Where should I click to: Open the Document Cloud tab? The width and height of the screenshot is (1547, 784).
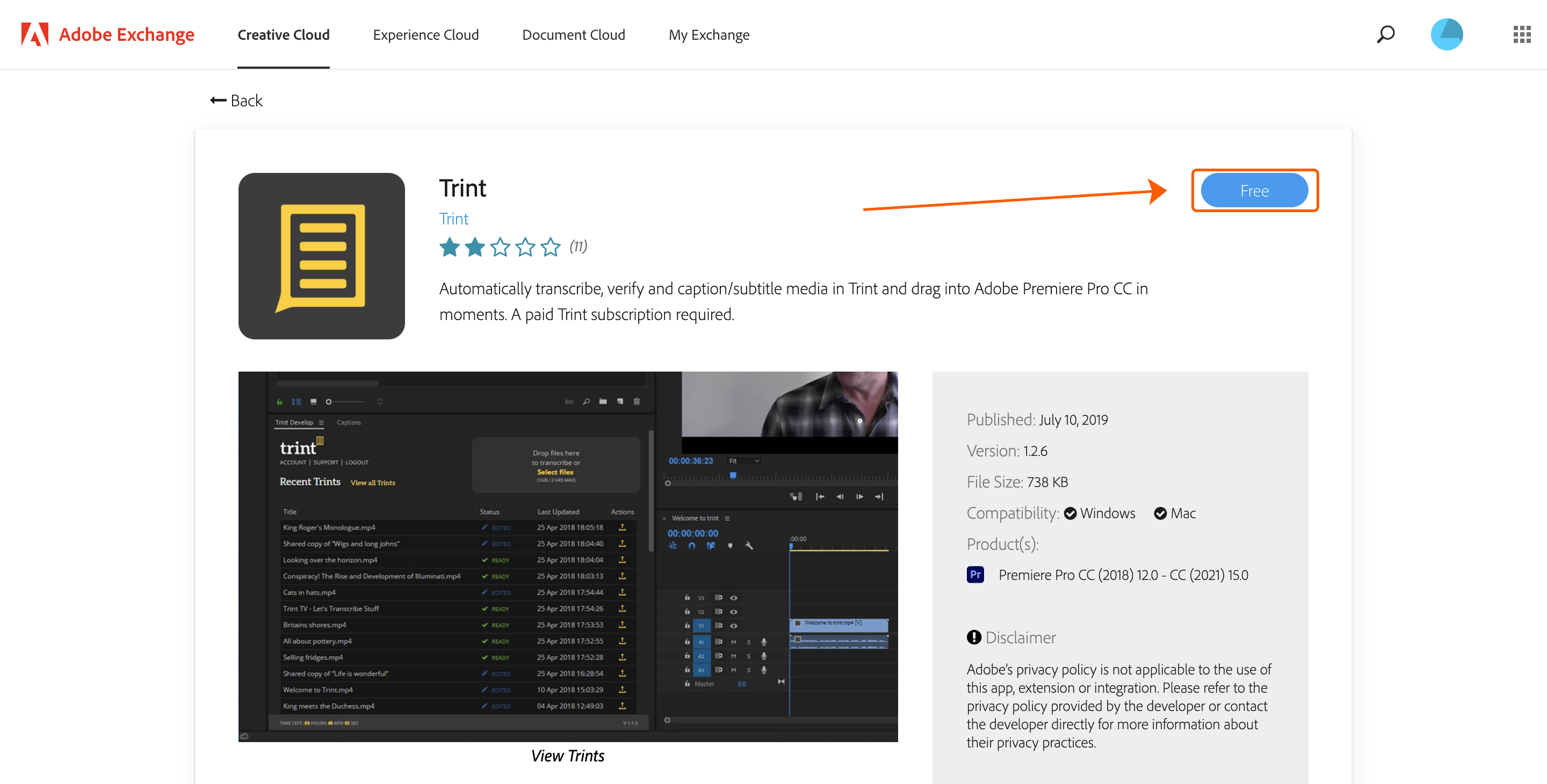pos(574,35)
